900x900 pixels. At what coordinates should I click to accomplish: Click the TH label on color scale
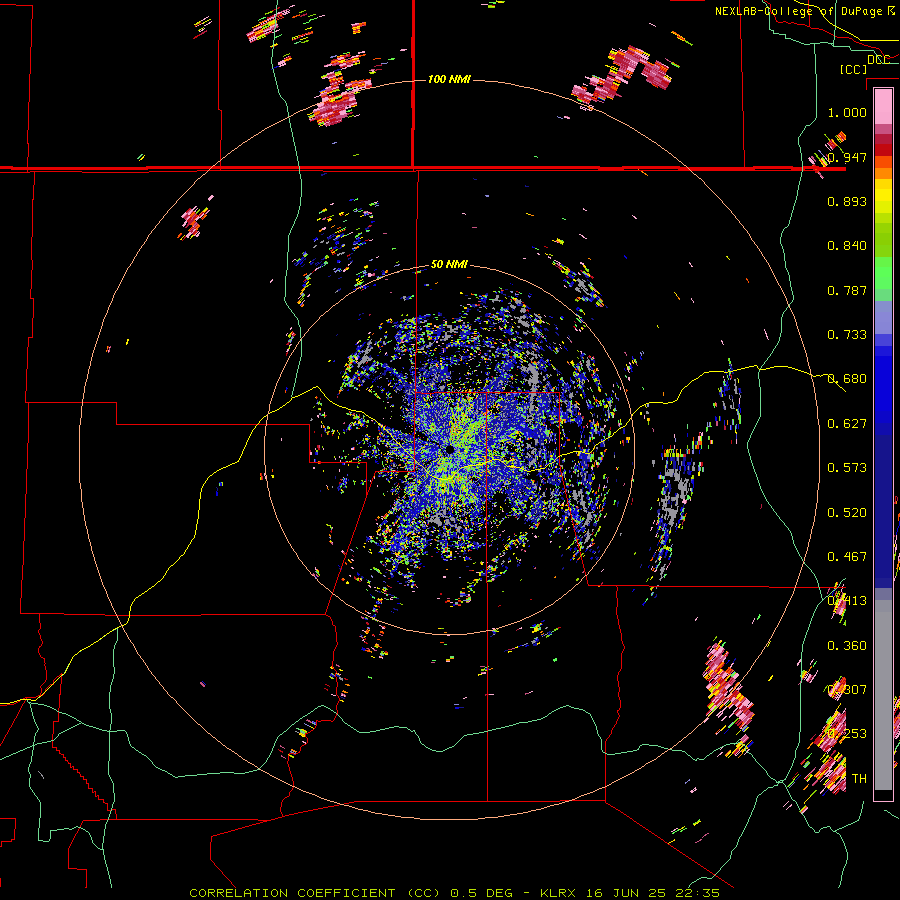pos(859,779)
